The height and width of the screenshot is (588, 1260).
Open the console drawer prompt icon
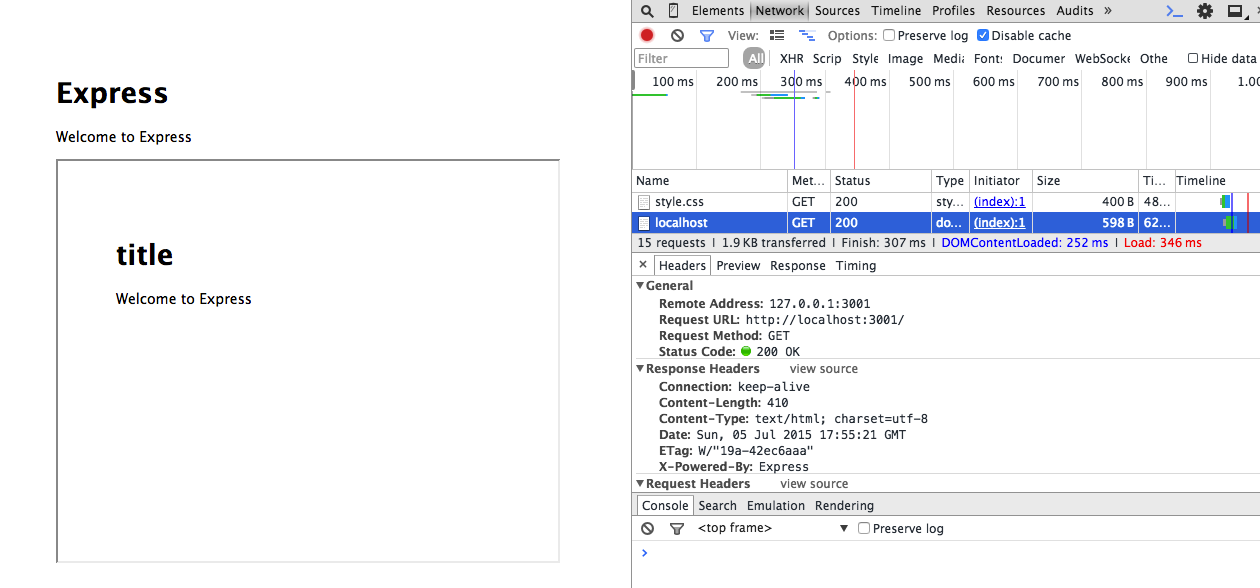[x=1174, y=11]
